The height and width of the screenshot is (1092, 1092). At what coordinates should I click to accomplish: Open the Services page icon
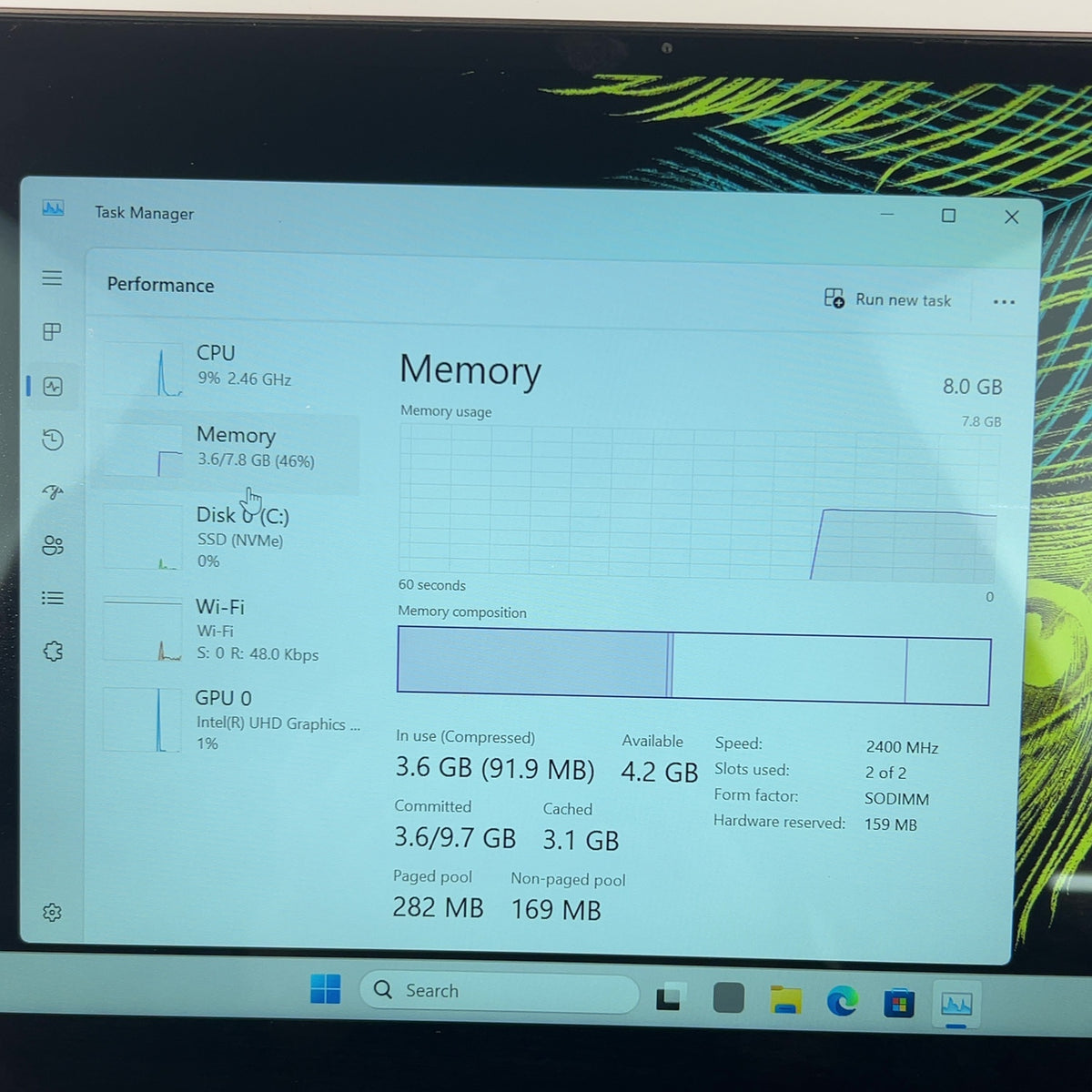tap(53, 651)
